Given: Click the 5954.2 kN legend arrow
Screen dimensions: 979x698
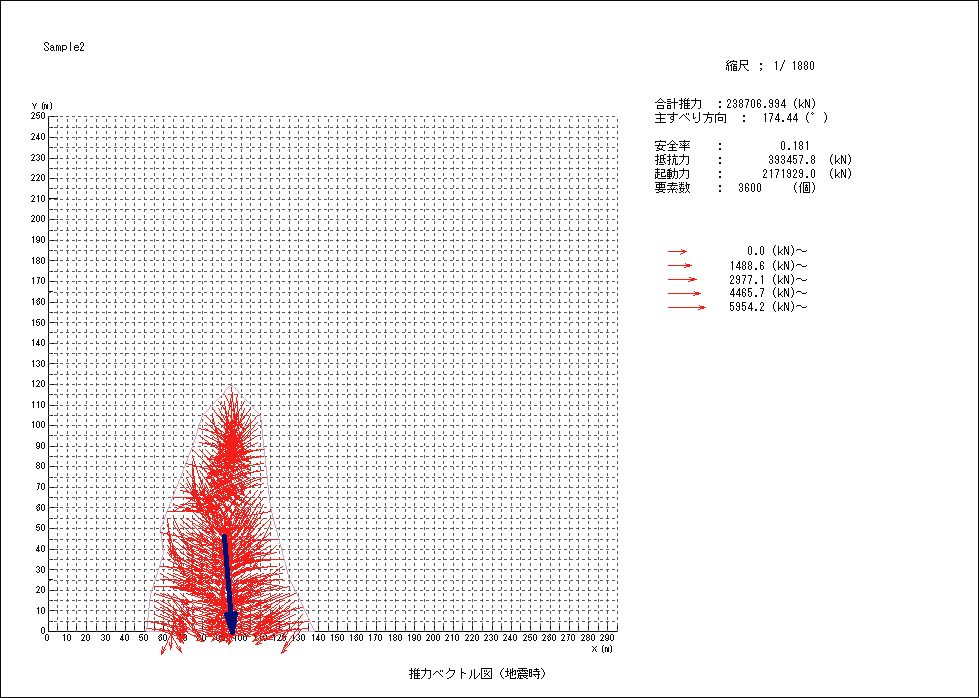Looking at the screenshot, I should point(687,307).
